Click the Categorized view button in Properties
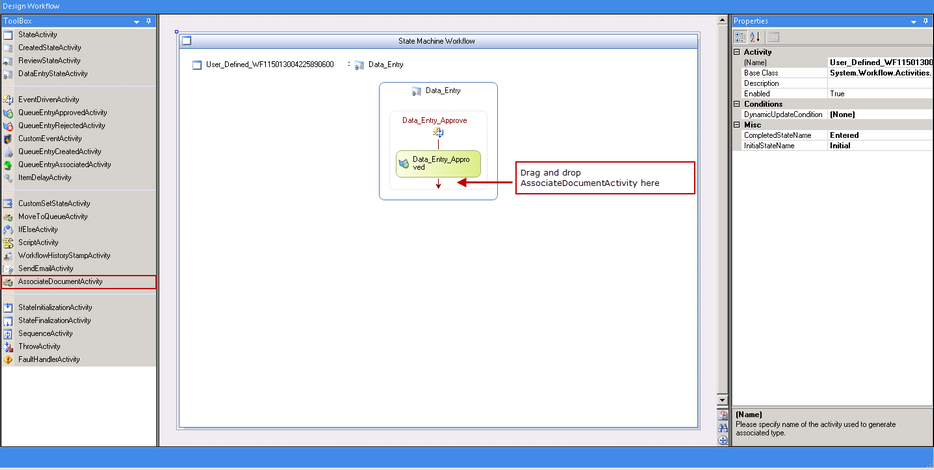The height and width of the screenshot is (470, 934). pyautogui.click(x=740, y=37)
